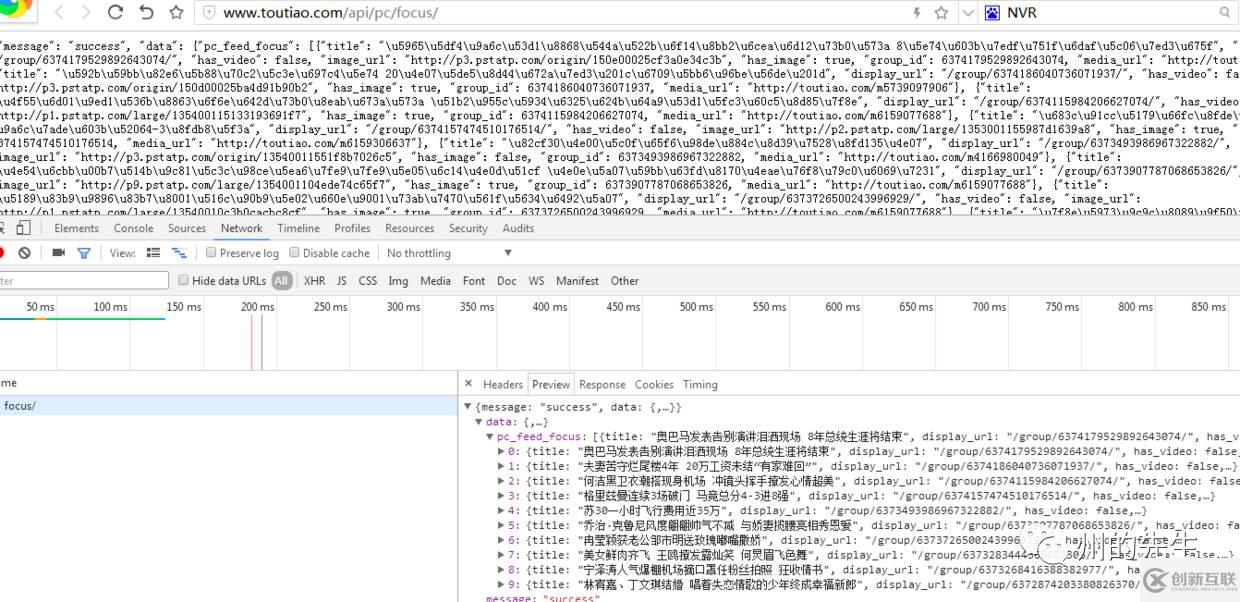Expand array item 5 in the preview
The height and width of the screenshot is (602, 1240).
pos(501,525)
